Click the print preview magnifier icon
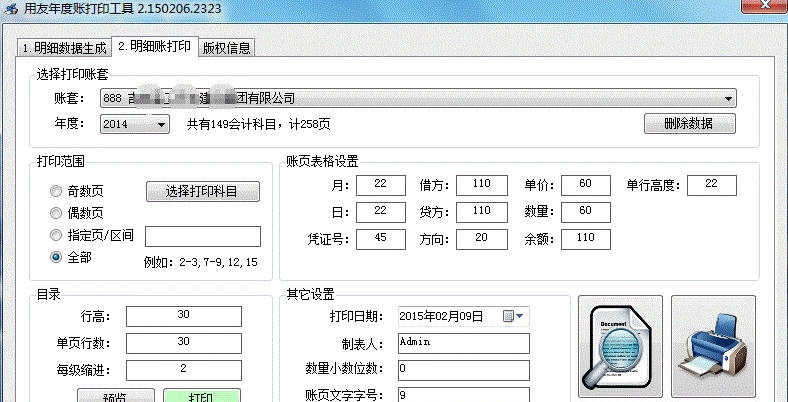Viewport: 788px width, 402px height. click(620, 347)
